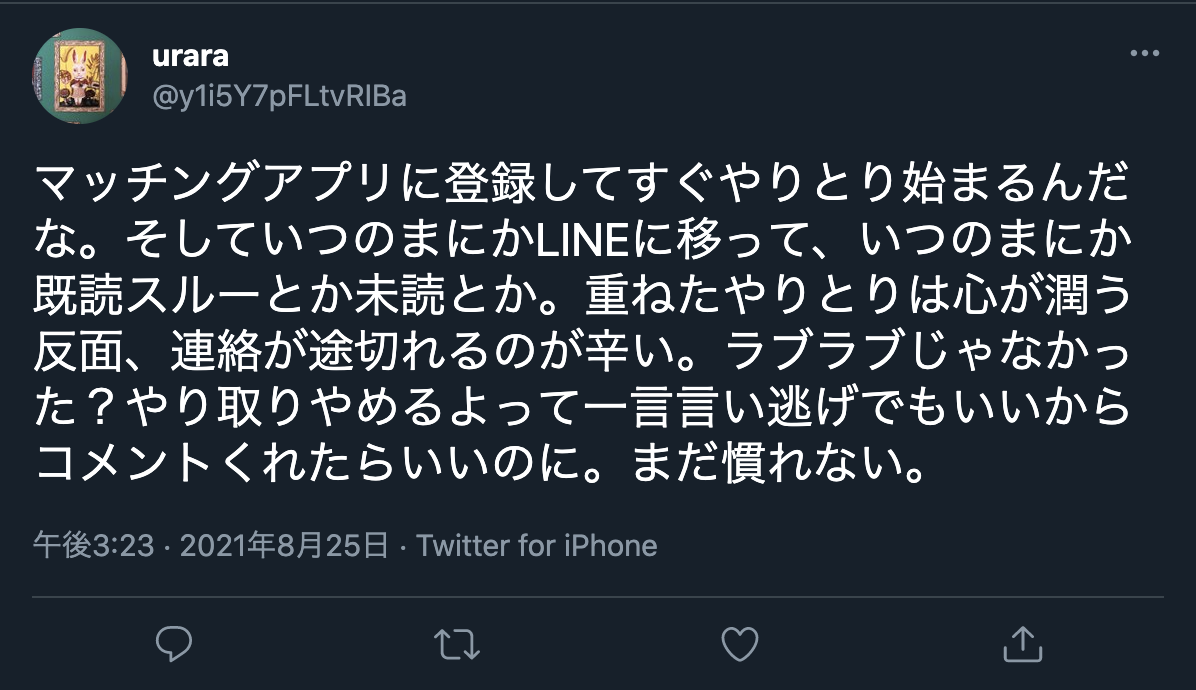Retweet this tweet using the arrows icon
This screenshot has width=1196, height=690.
(458, 644)
